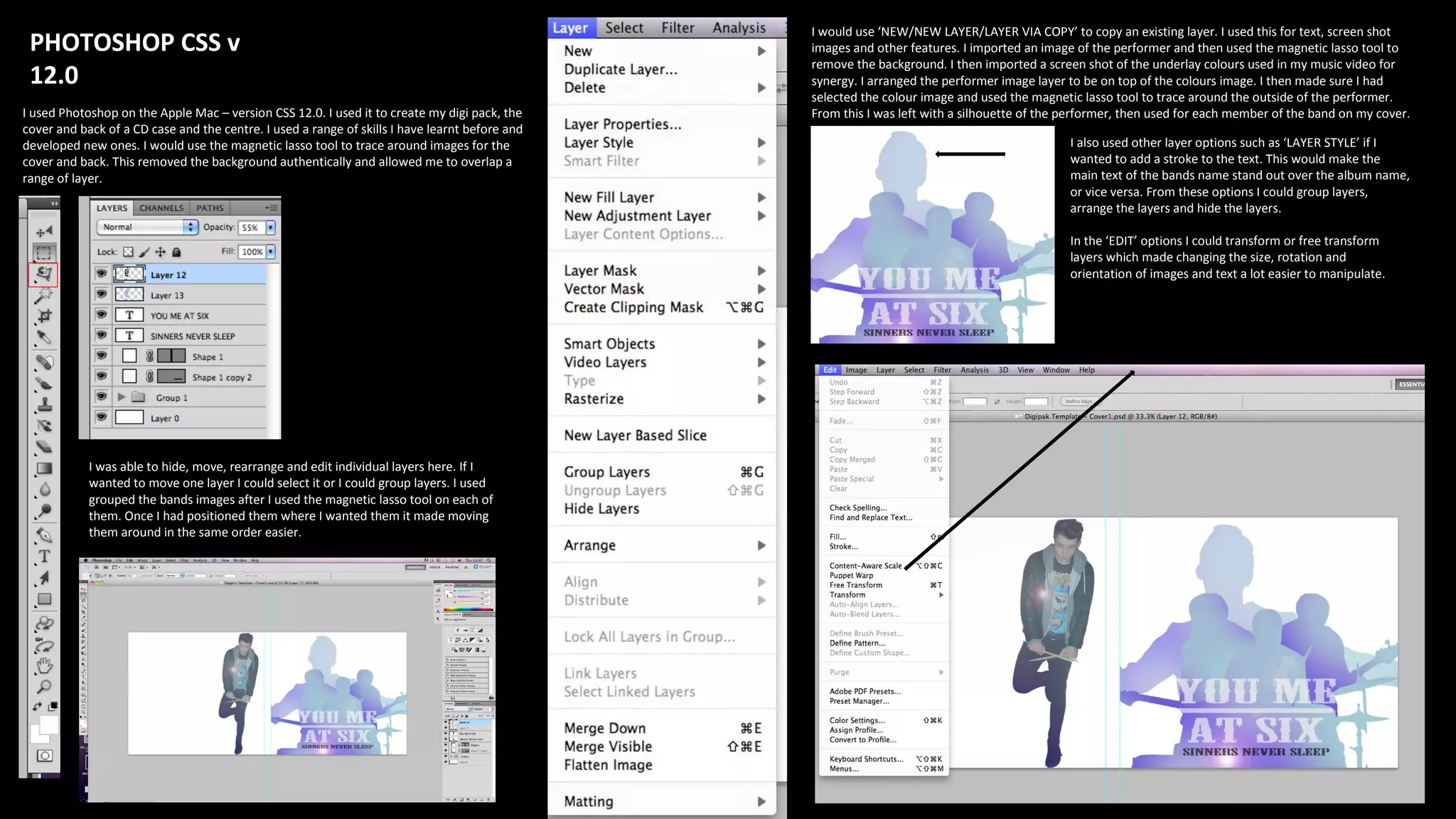Select the Dodge tool

(x=44, y=510)
